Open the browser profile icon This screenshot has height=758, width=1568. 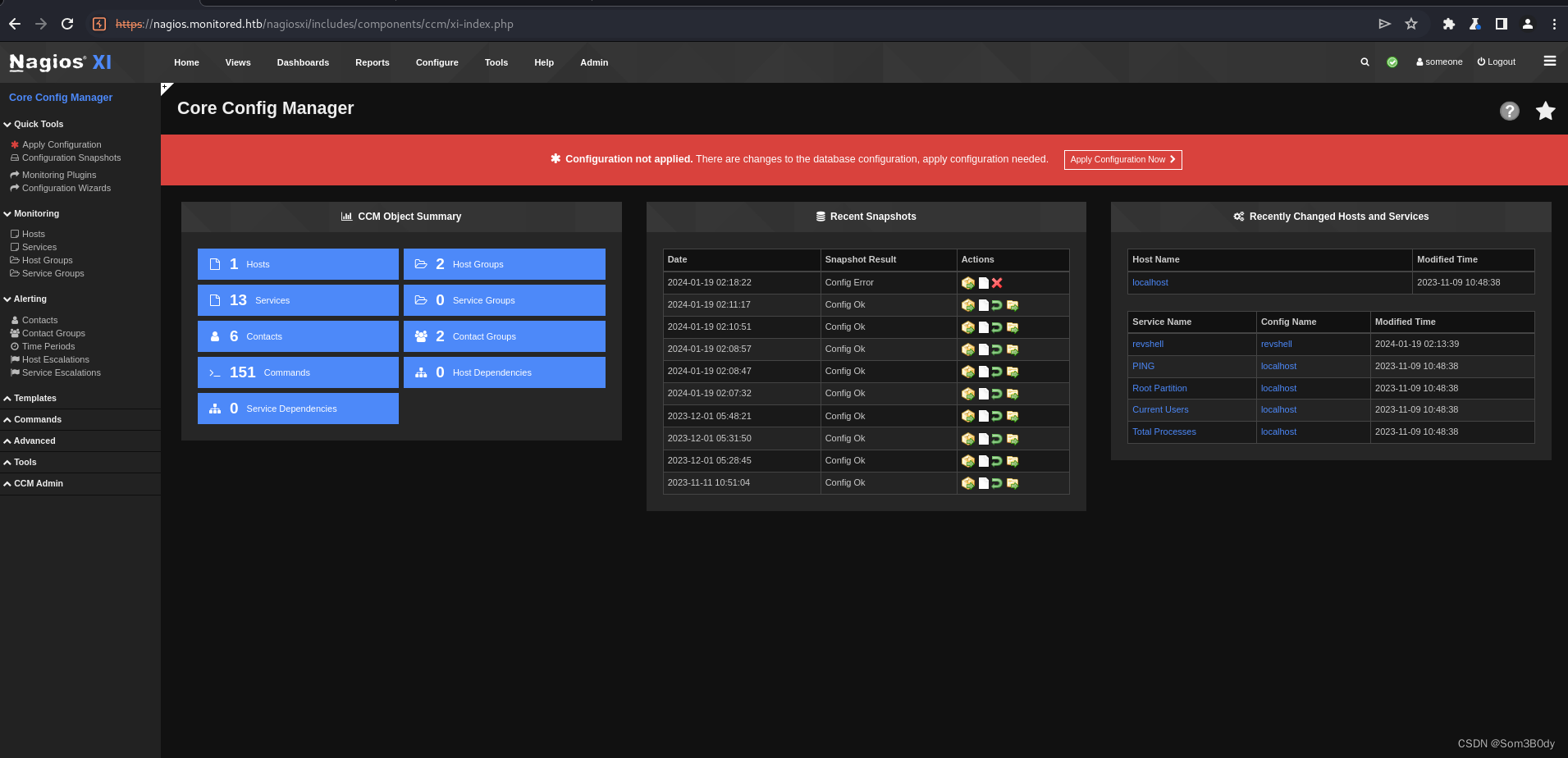(1528, 24)
